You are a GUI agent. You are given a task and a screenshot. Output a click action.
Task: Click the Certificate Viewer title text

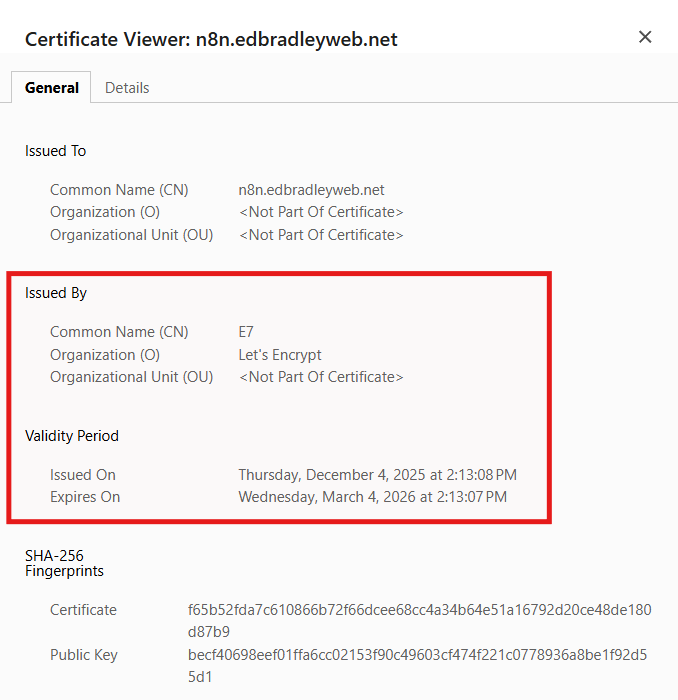[211, 39]
